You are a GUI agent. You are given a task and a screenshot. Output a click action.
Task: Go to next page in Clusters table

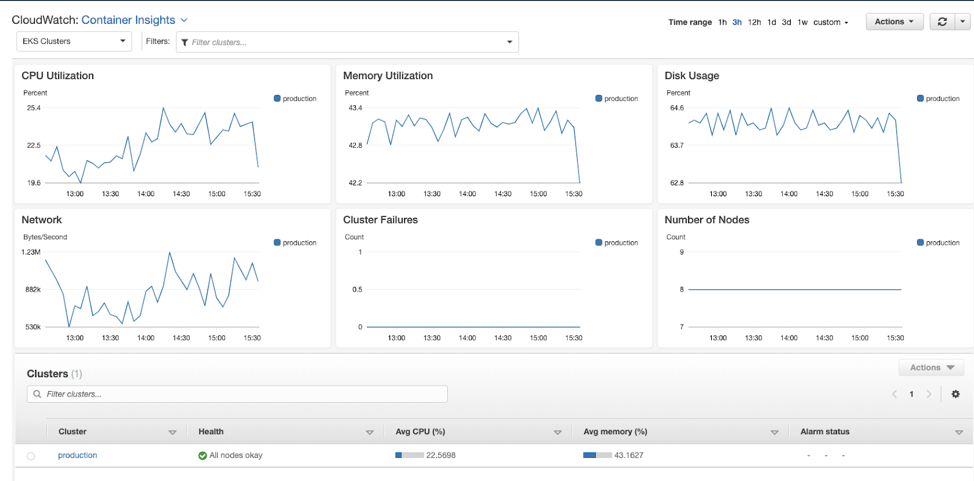929,394
